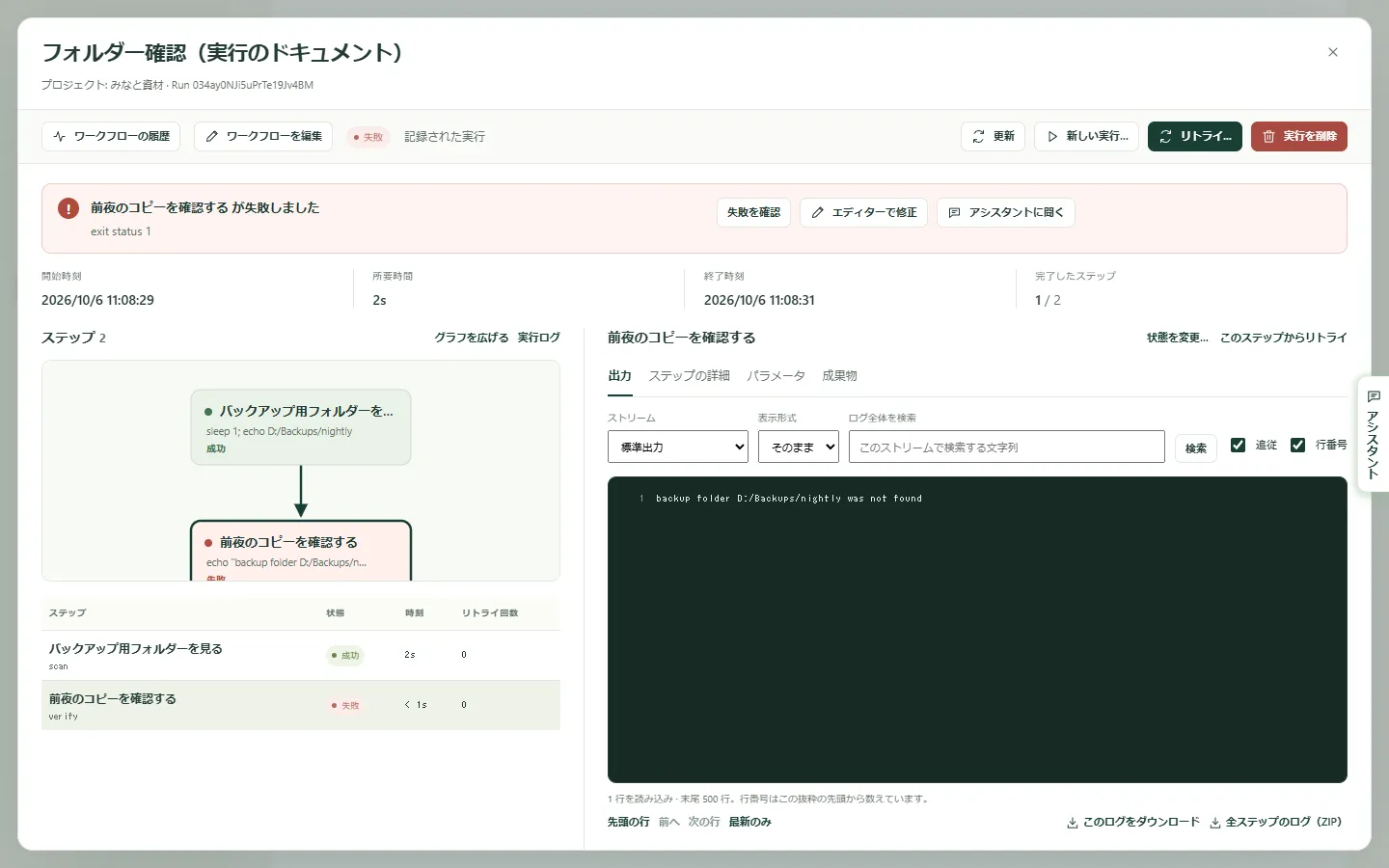Click the pencil icon on エディターで修正
Screen dimensions: 1389x868
pos(818,212)
